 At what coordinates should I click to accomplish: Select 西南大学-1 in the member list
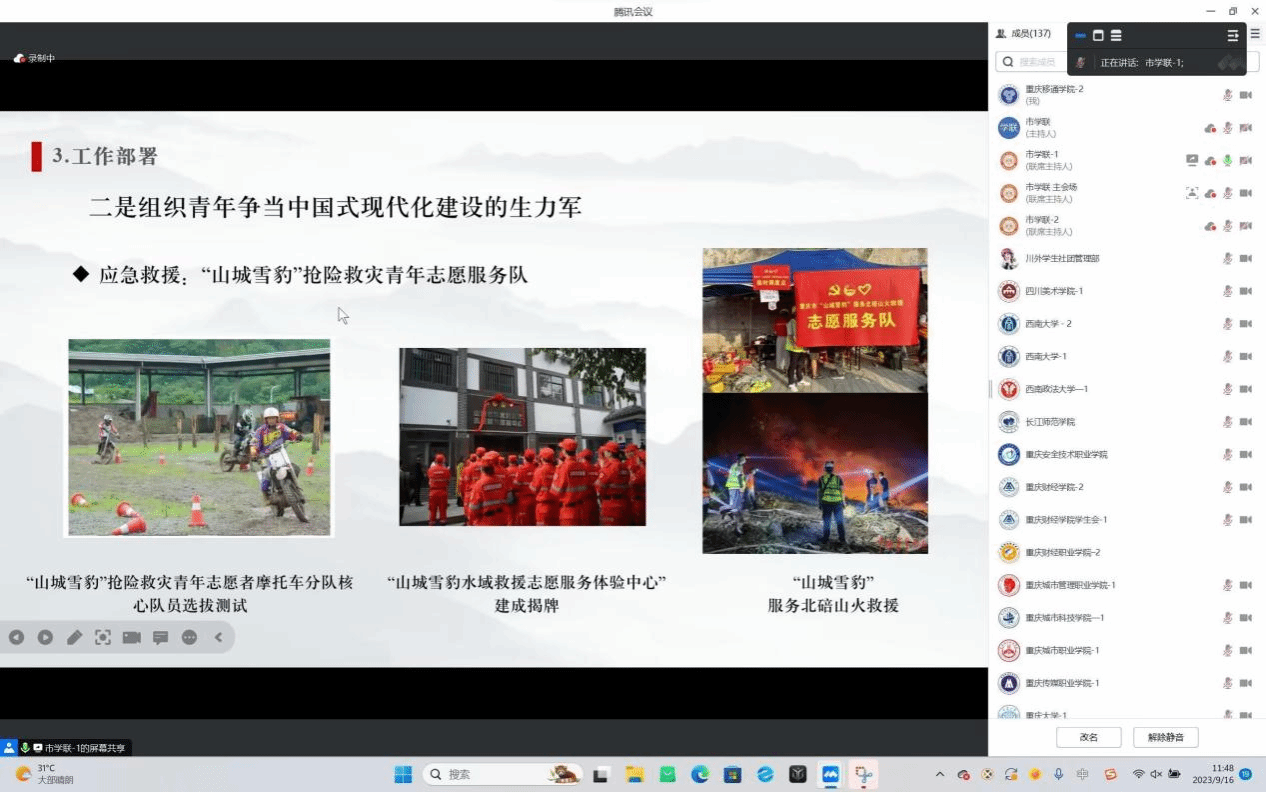coord(1045,356)
